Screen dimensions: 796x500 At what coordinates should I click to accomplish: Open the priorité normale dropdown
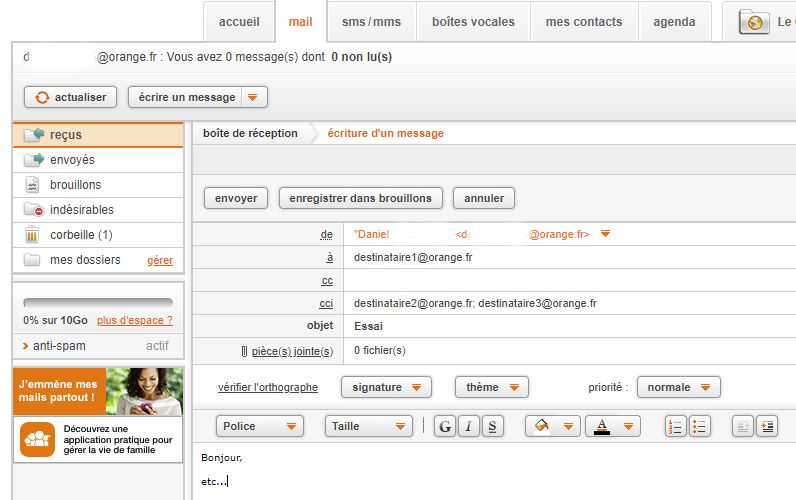tap(679, 387)
